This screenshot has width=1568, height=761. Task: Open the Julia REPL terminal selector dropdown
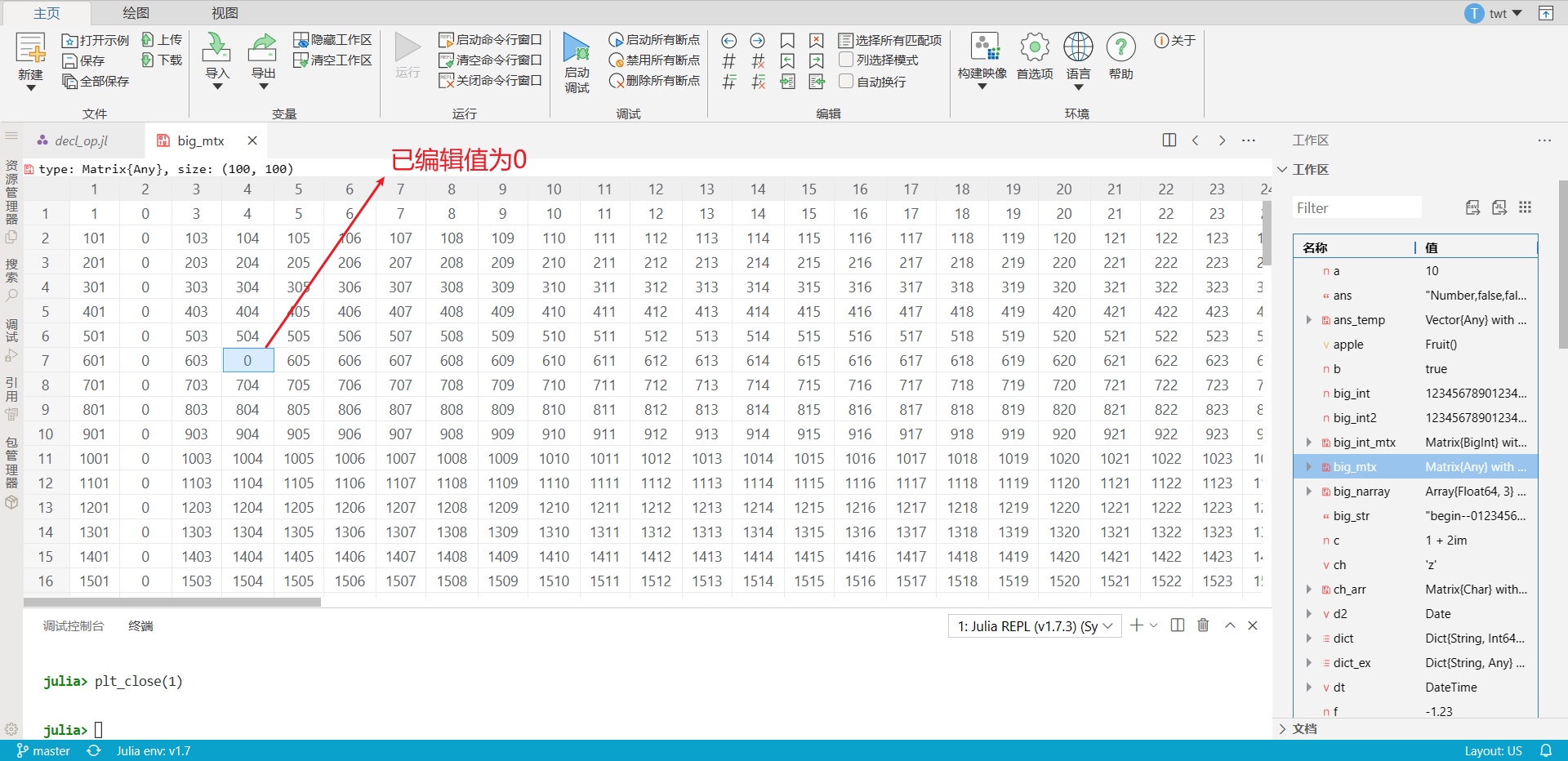[1035, 626]
